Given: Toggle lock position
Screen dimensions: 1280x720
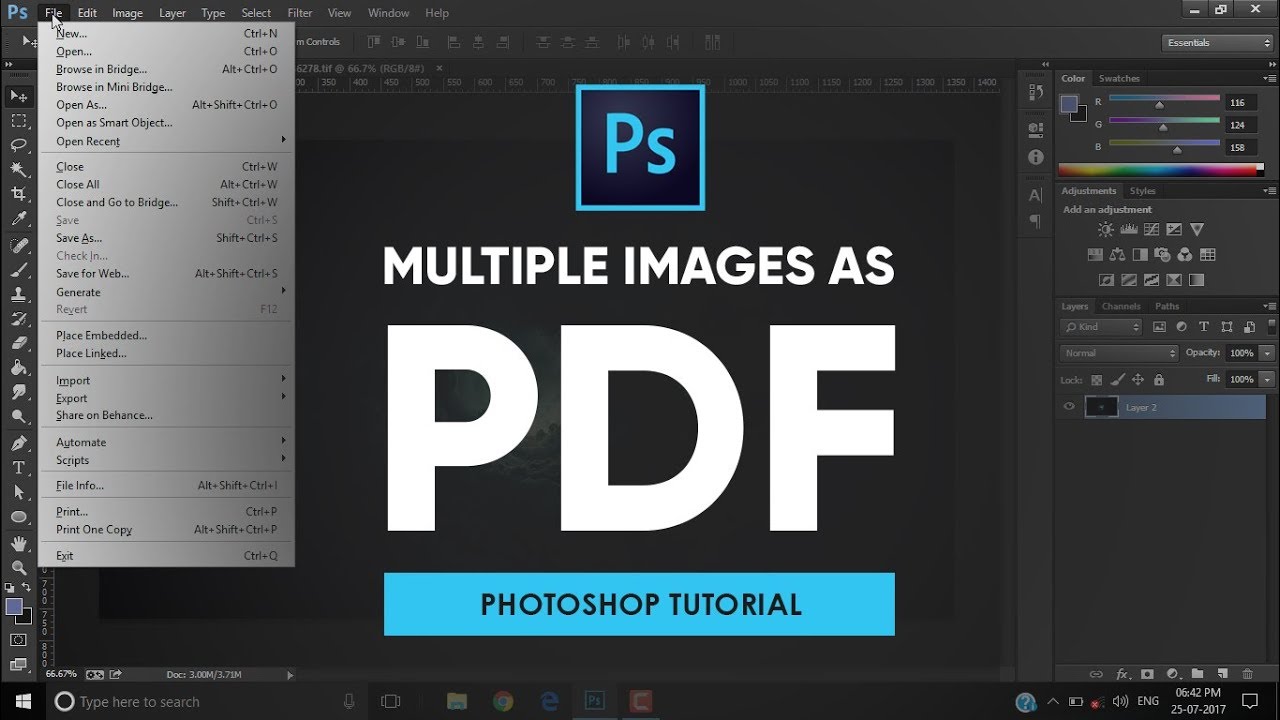Looking at the screenshot, I should tap(1138, 380).
